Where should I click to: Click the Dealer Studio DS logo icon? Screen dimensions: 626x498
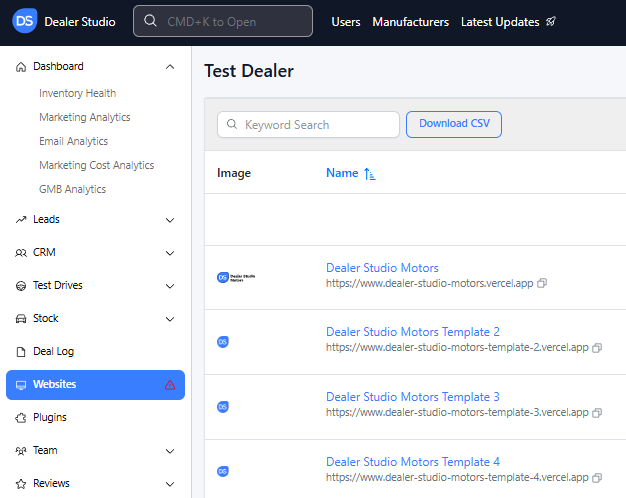(x=26, y=21)
